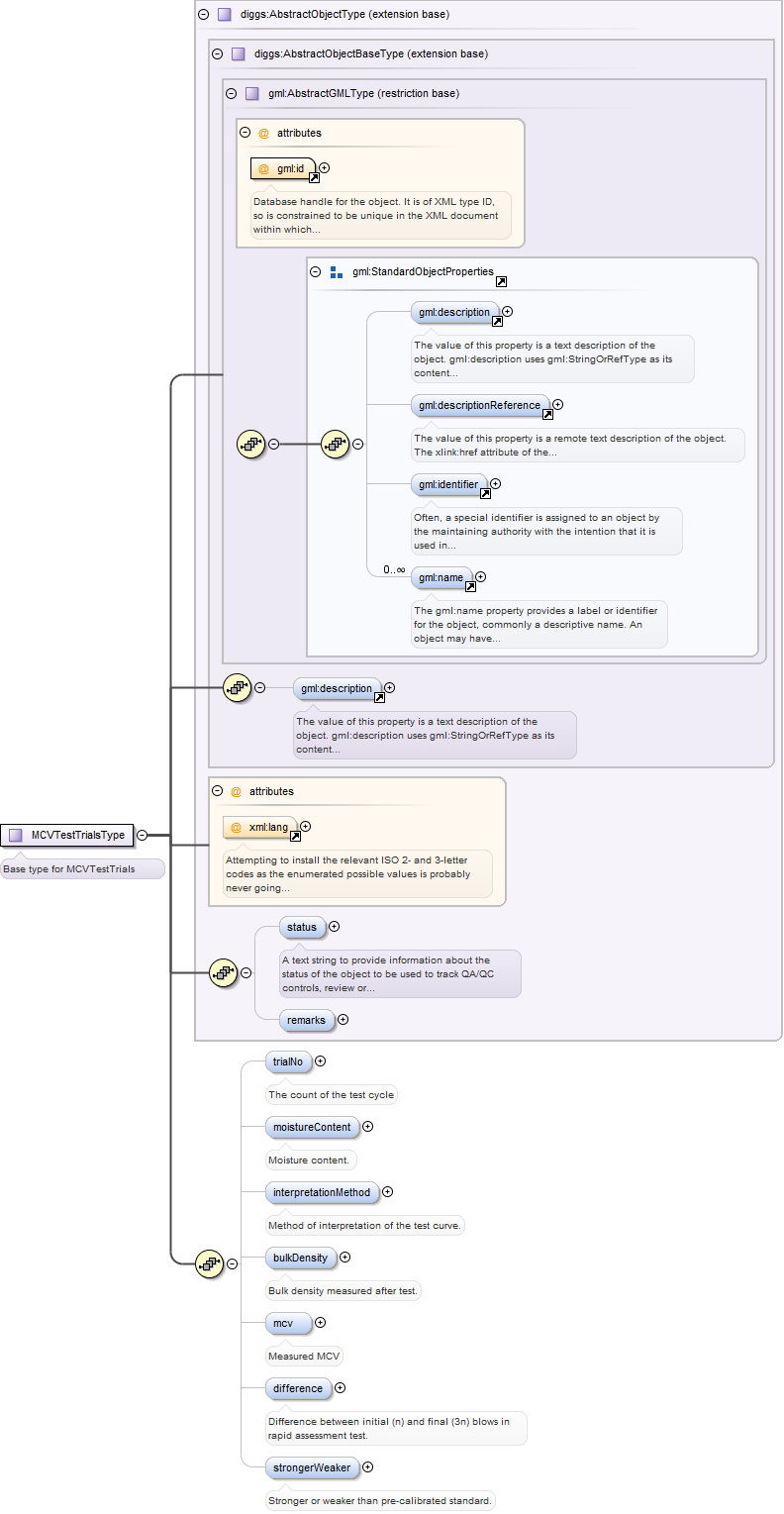784x1514 pixels.
Task: Open the gml:id attribute reference arrow
Action: [314, 178]
